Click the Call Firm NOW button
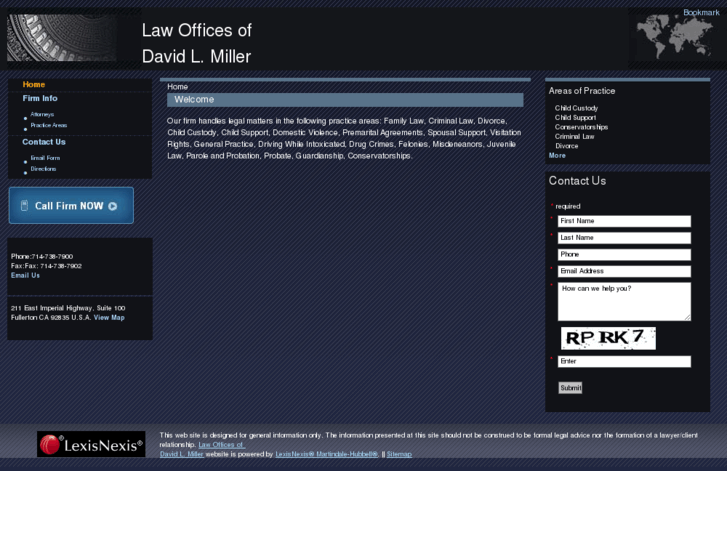The height and width of the screenshot is (545, 727). (71, 205)
